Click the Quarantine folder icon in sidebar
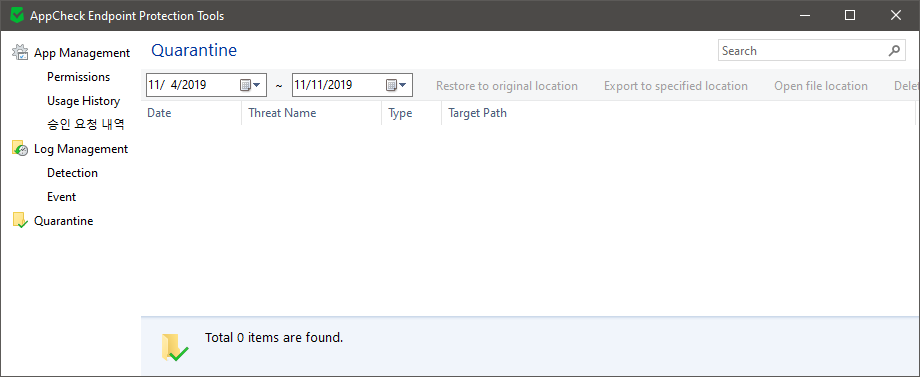 point(20,220)
